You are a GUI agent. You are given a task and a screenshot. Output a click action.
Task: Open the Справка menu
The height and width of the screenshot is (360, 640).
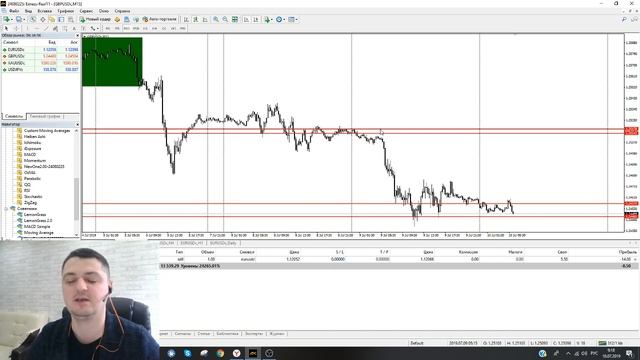pos(122,11)
